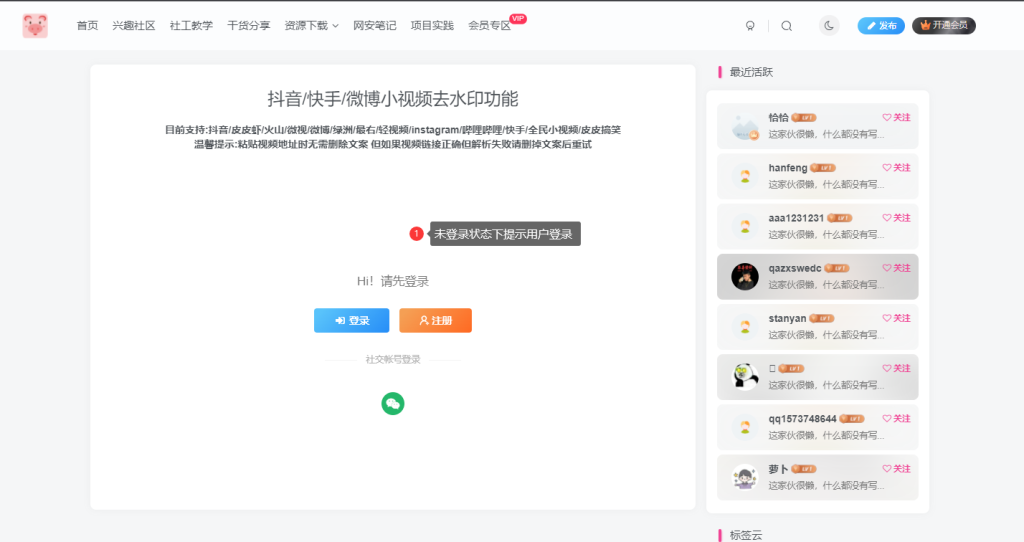
Task: Follow user hanfeng via 关注
Action: click(x=897, y=168)
